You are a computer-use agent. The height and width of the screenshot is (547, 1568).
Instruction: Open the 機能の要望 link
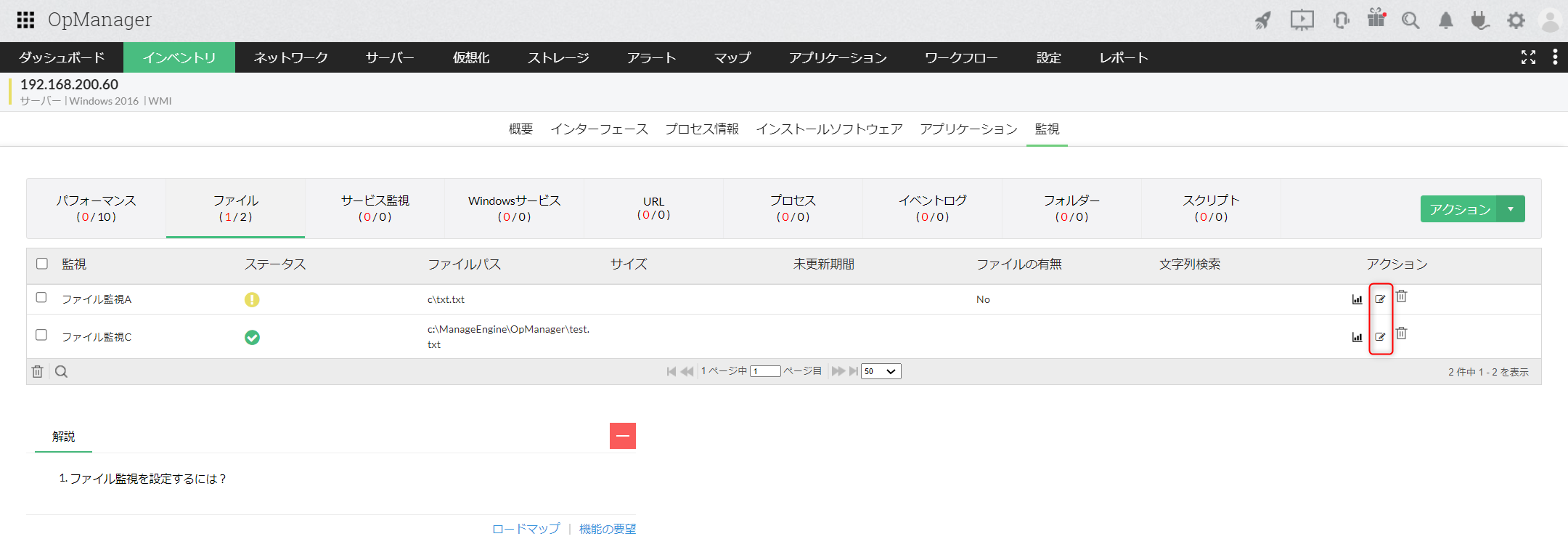[x=608, y=529]
